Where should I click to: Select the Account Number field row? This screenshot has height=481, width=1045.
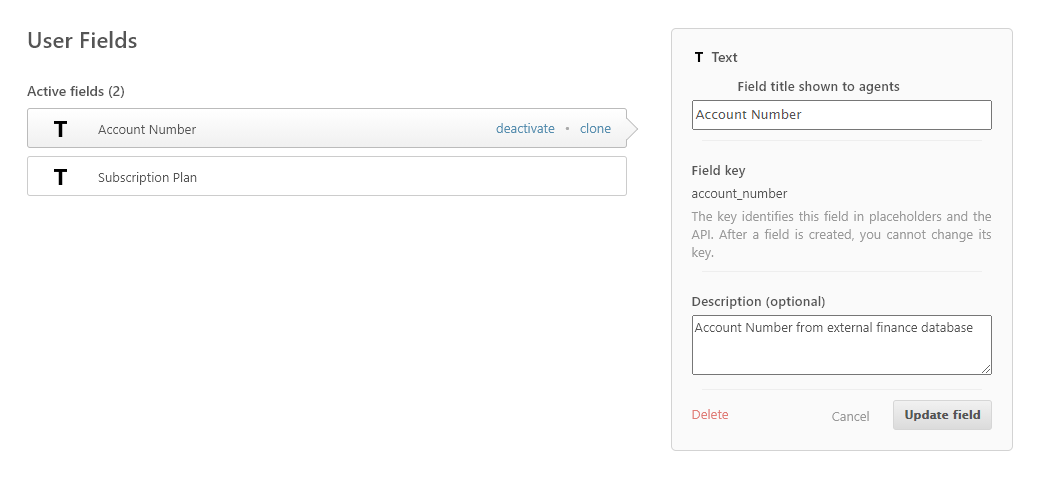click(280, 129)
